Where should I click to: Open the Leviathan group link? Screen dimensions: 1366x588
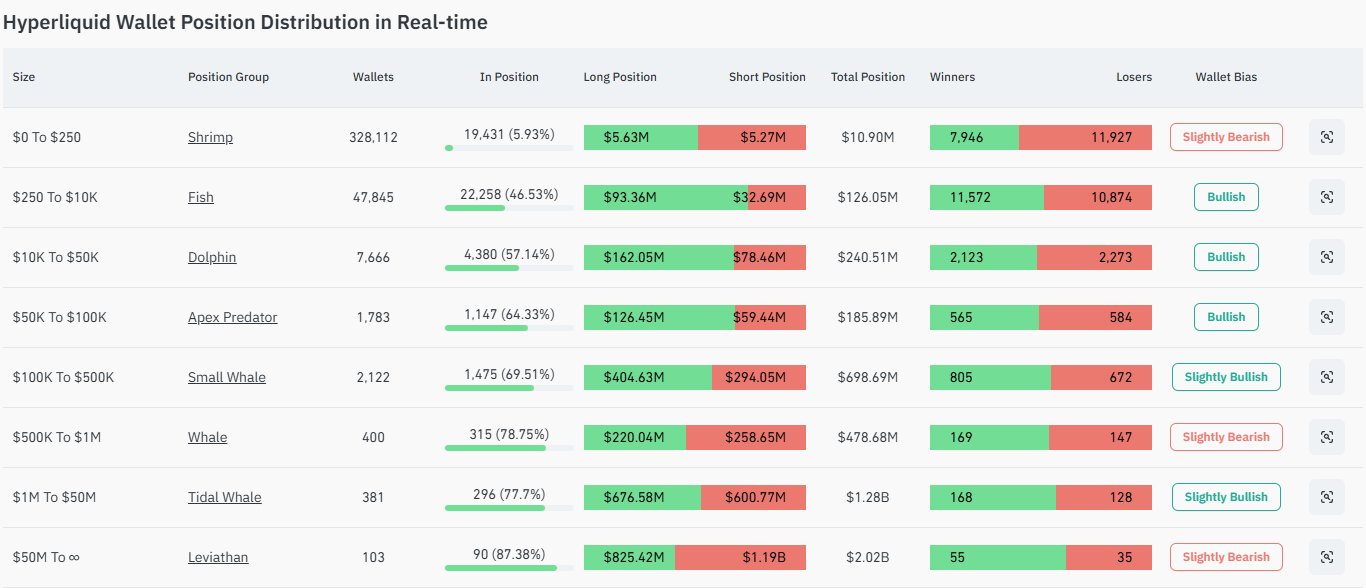point(218,557)
